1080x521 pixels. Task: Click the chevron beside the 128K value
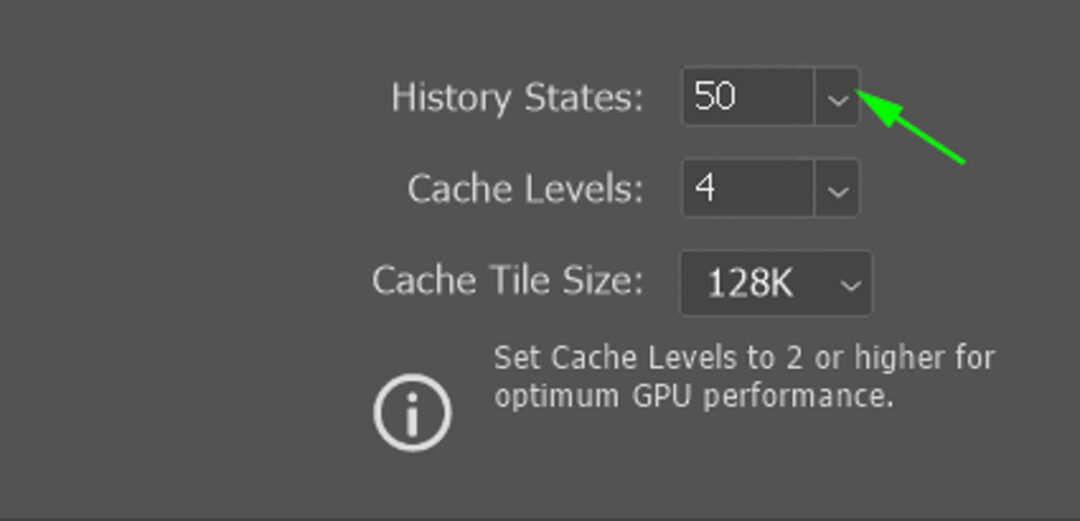pyautogui.click(x=850, y=285)
